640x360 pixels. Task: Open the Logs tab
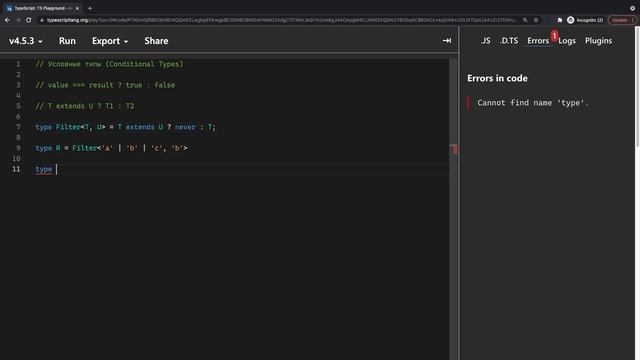(567, 41)
